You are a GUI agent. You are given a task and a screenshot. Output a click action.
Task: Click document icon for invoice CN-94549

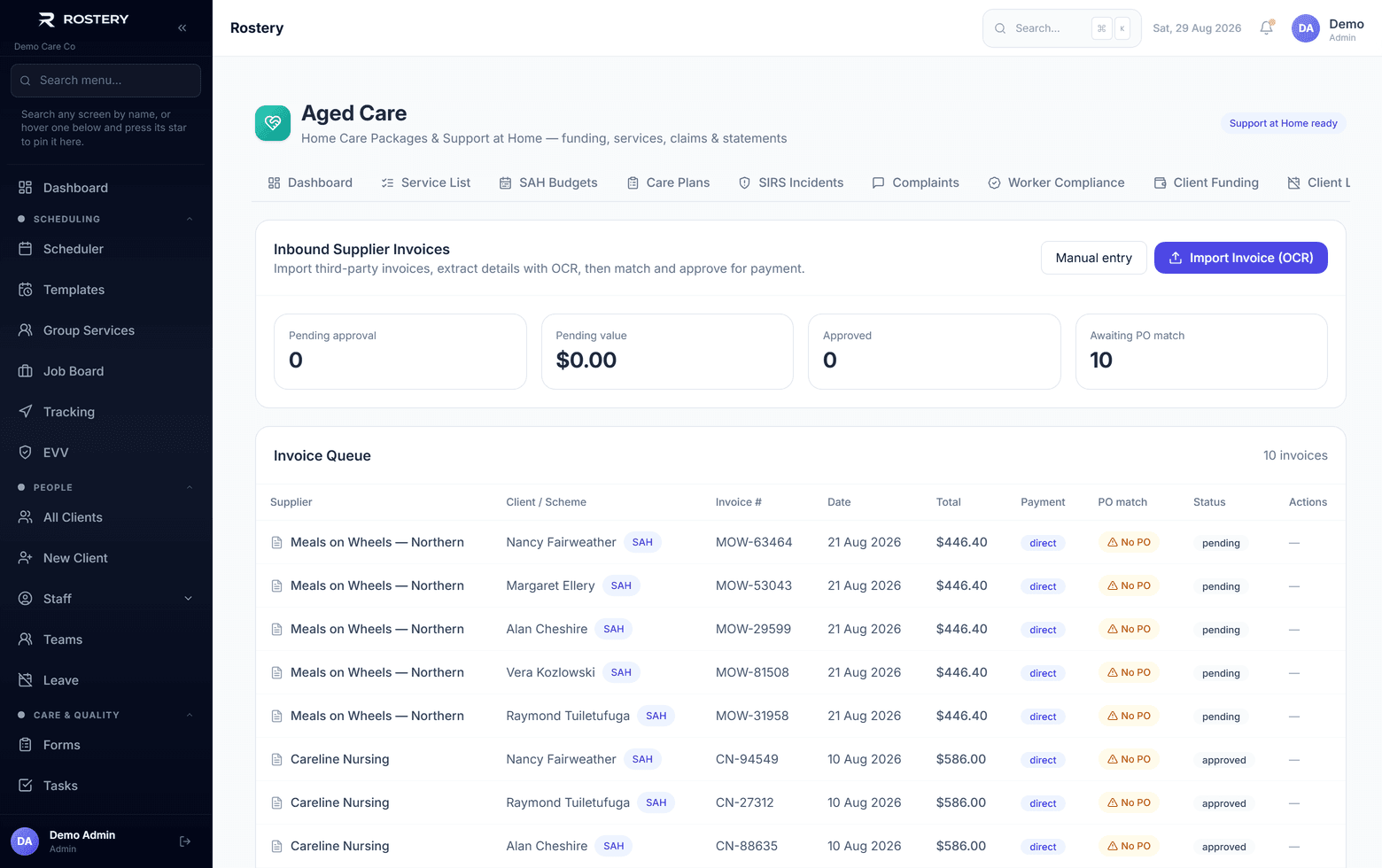click(x=276, y=760)
